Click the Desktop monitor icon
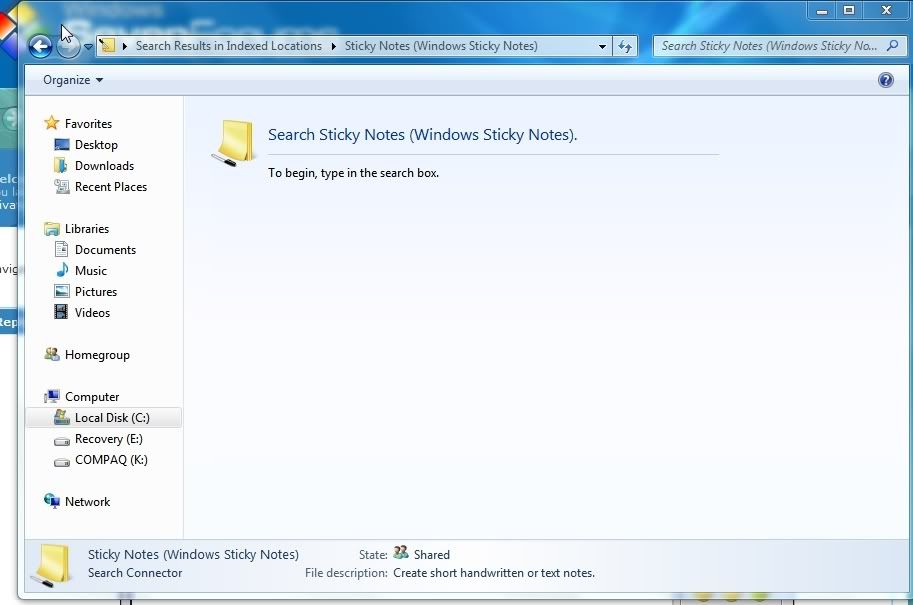The height and width of the screenshot is (605, 913). pos(62,144)
